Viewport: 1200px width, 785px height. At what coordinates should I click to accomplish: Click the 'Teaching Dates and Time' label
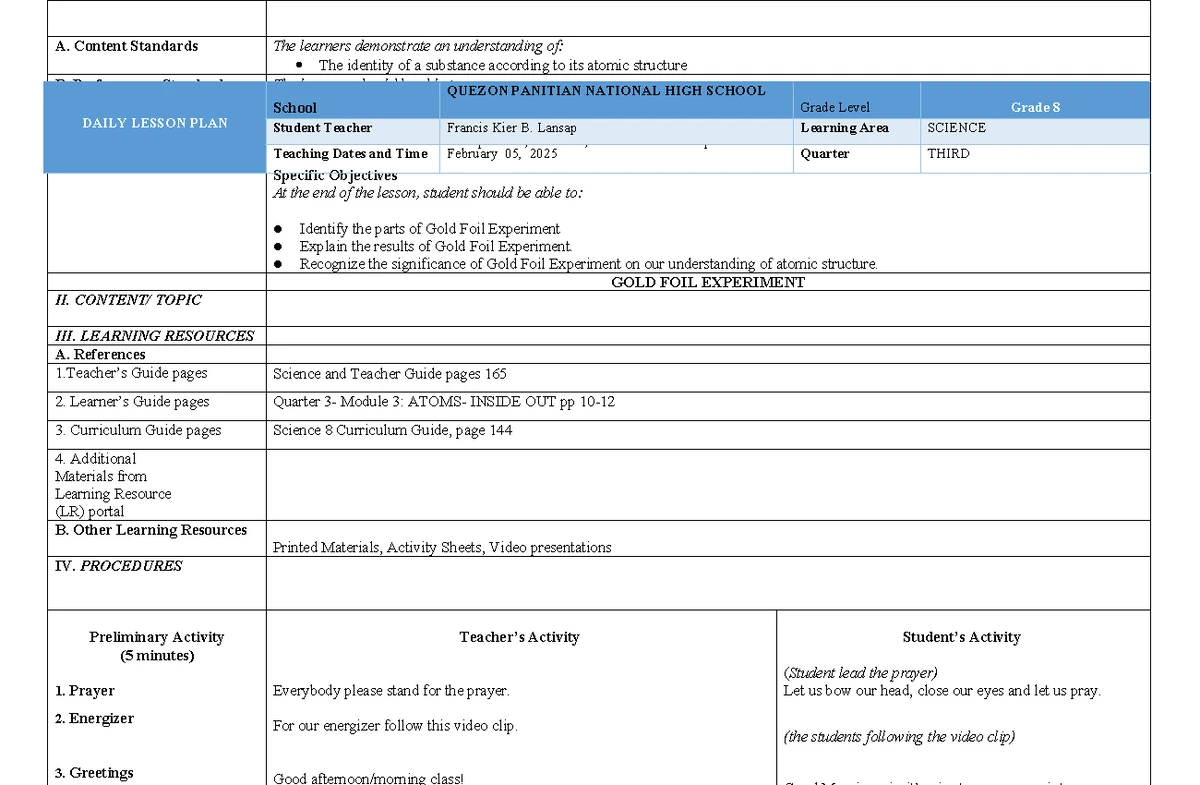(351, 154)
